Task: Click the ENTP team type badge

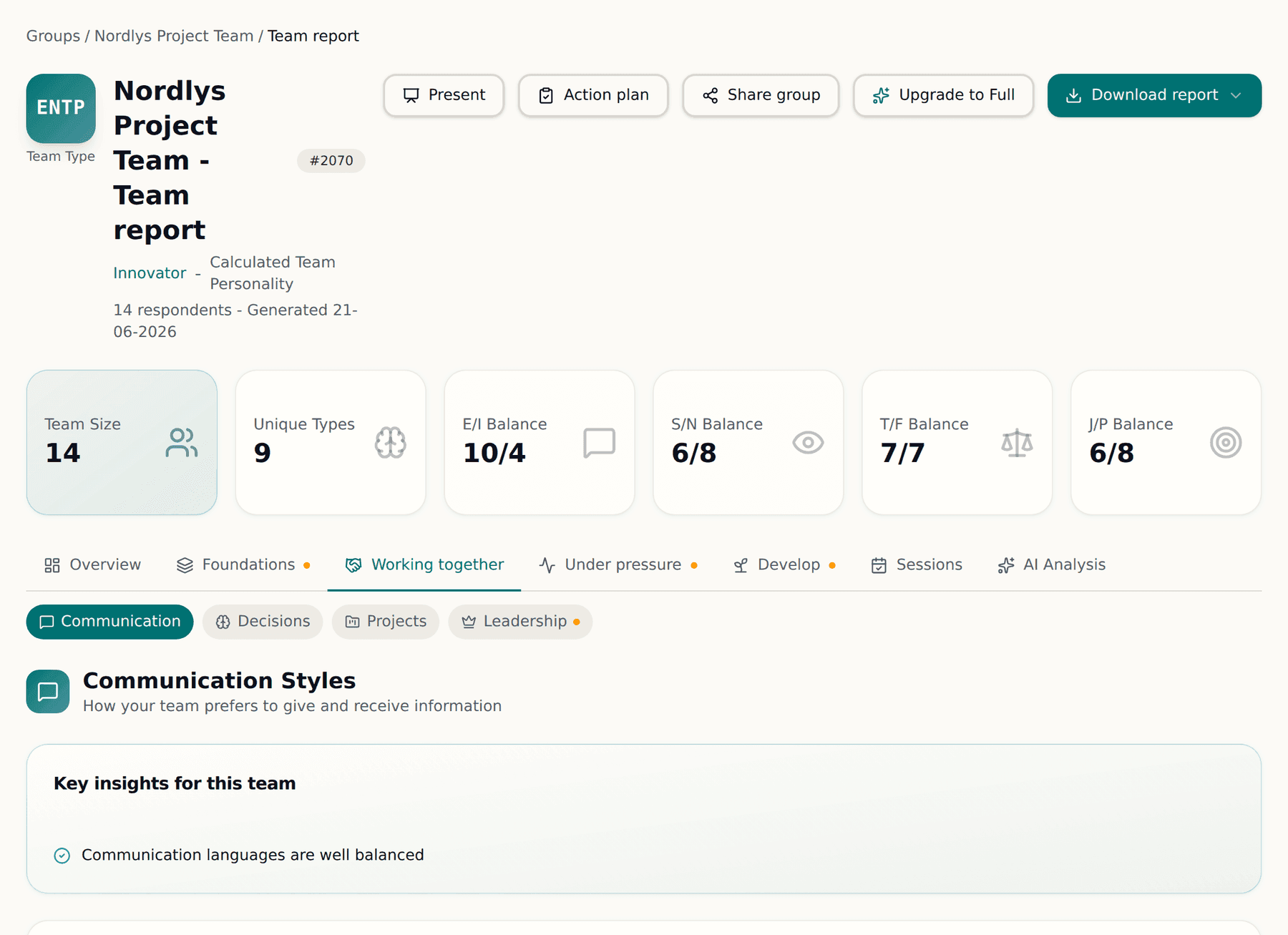Action: tap(61, 108)
